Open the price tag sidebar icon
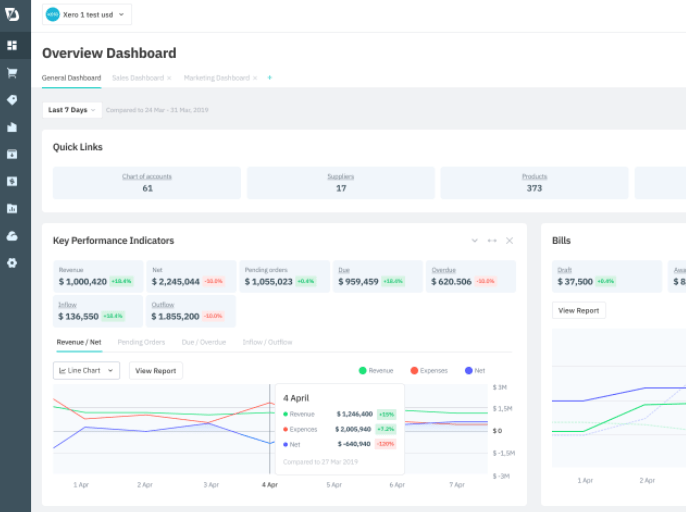The height and width of the screenshot is (512, 686). coord(12,100)
